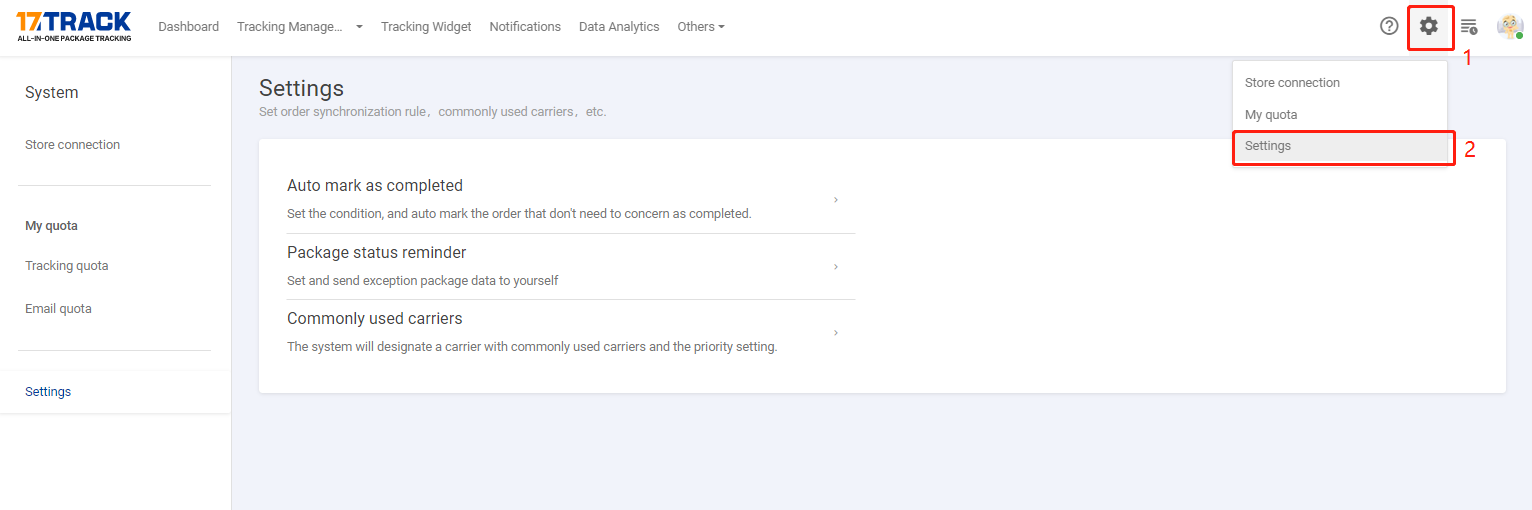Screen dimensions: 1532x510
Task: Click the settings gear icon
Action: tap(1429, 26)
